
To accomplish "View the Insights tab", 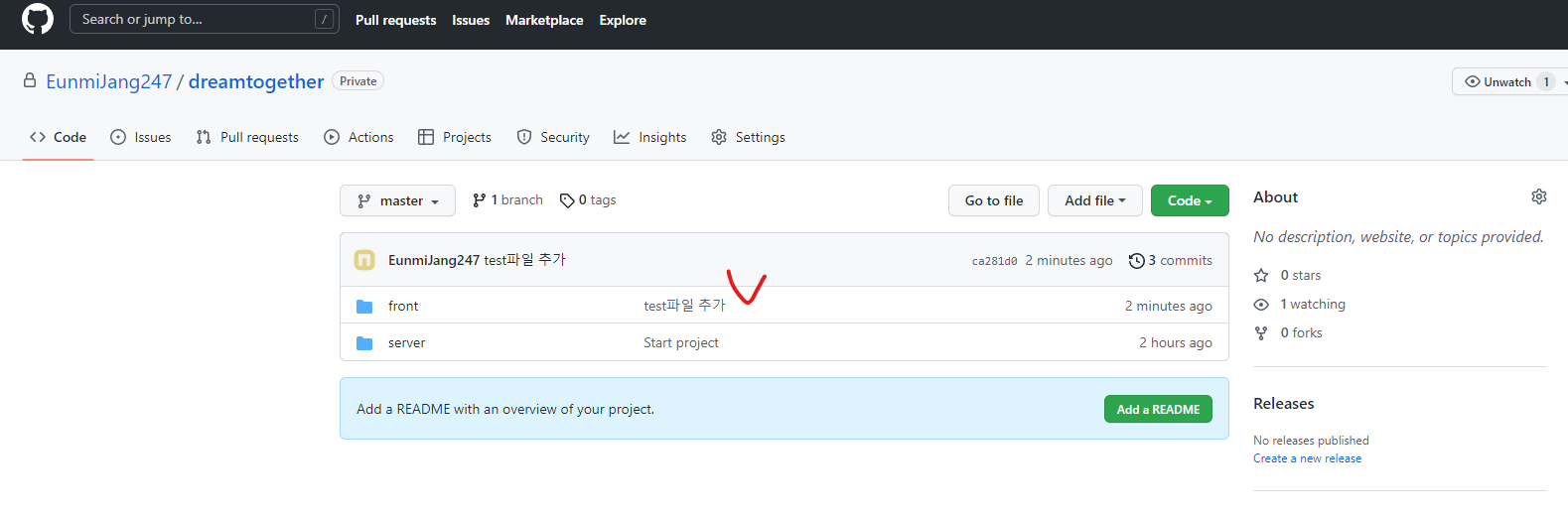I will click(x=650, y=137).
